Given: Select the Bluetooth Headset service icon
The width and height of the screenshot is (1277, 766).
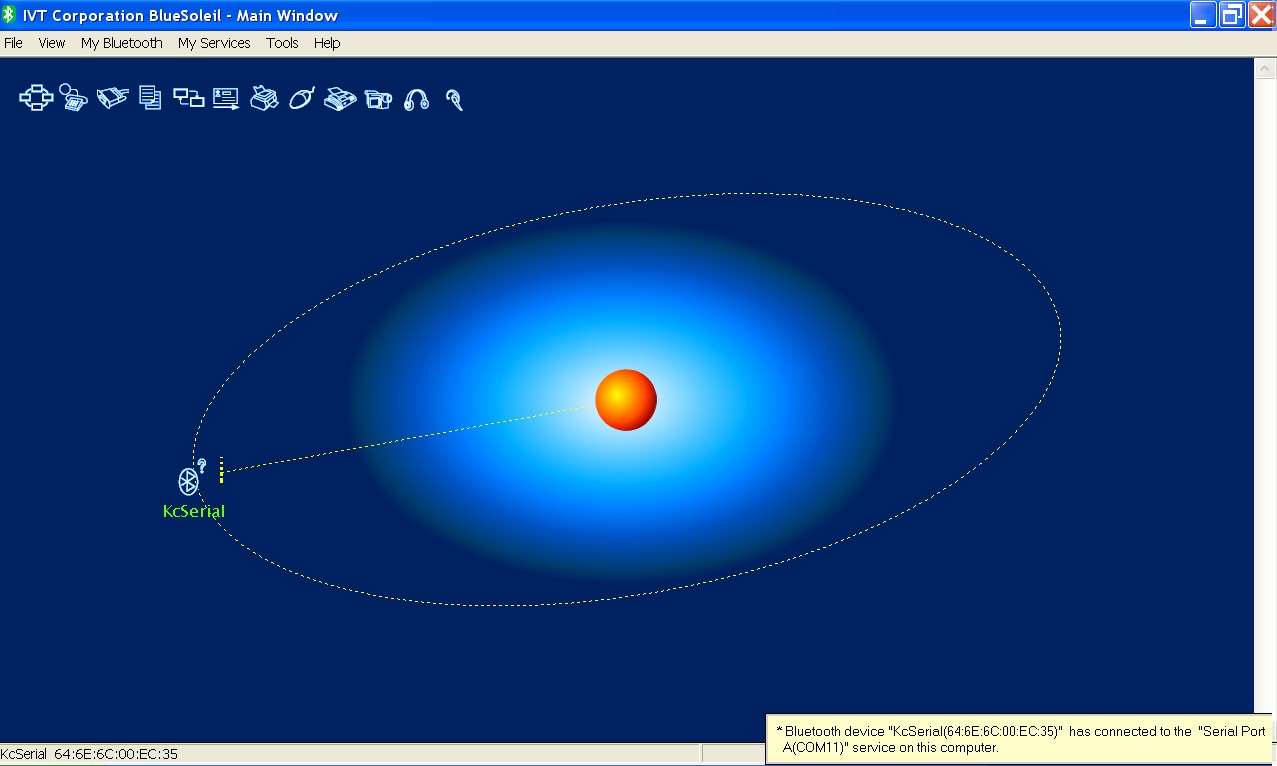Looking at the screenshot, I should tap(454, 99).
